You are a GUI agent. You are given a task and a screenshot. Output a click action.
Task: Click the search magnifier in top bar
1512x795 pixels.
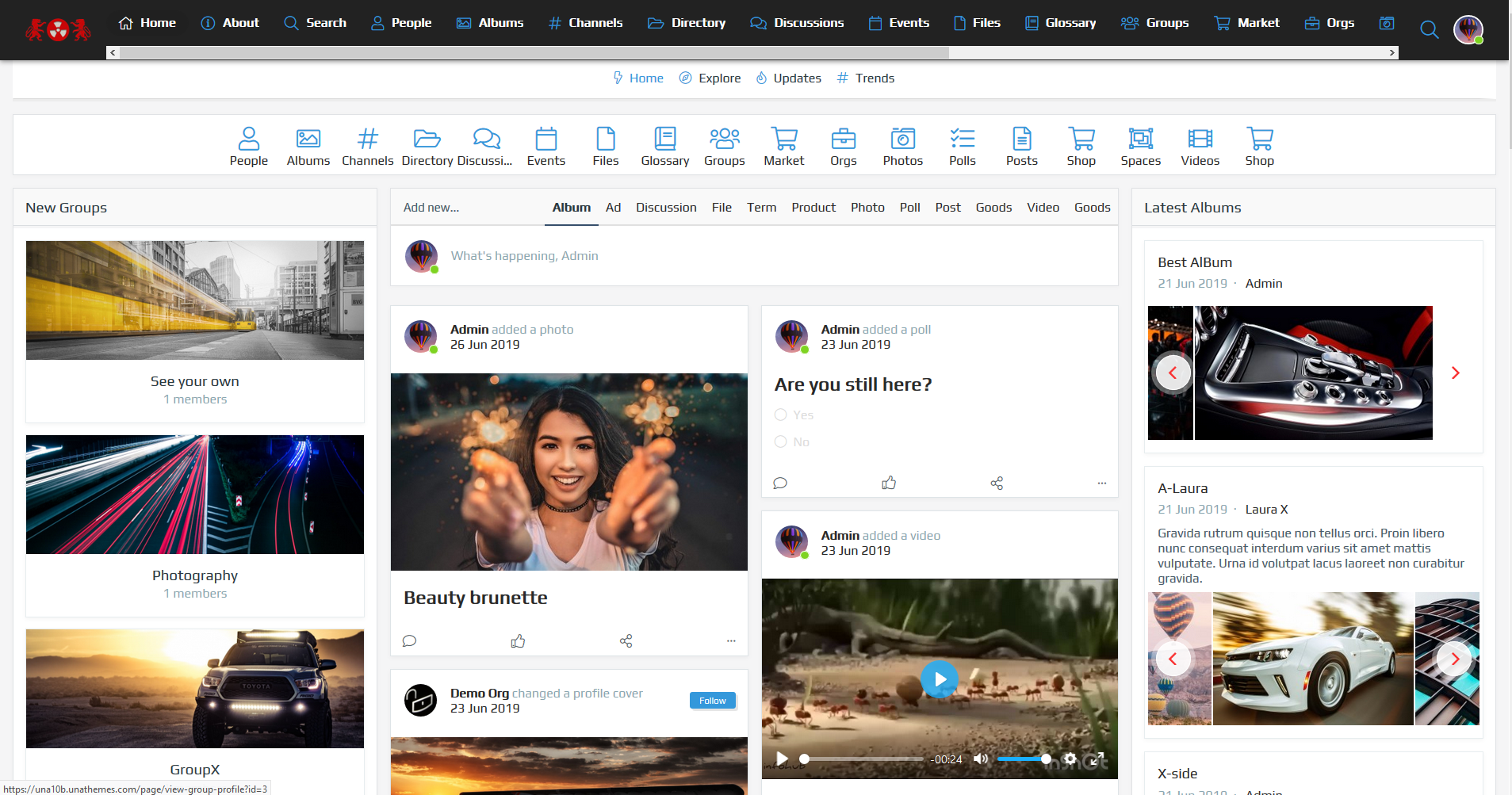(1429, 30)
